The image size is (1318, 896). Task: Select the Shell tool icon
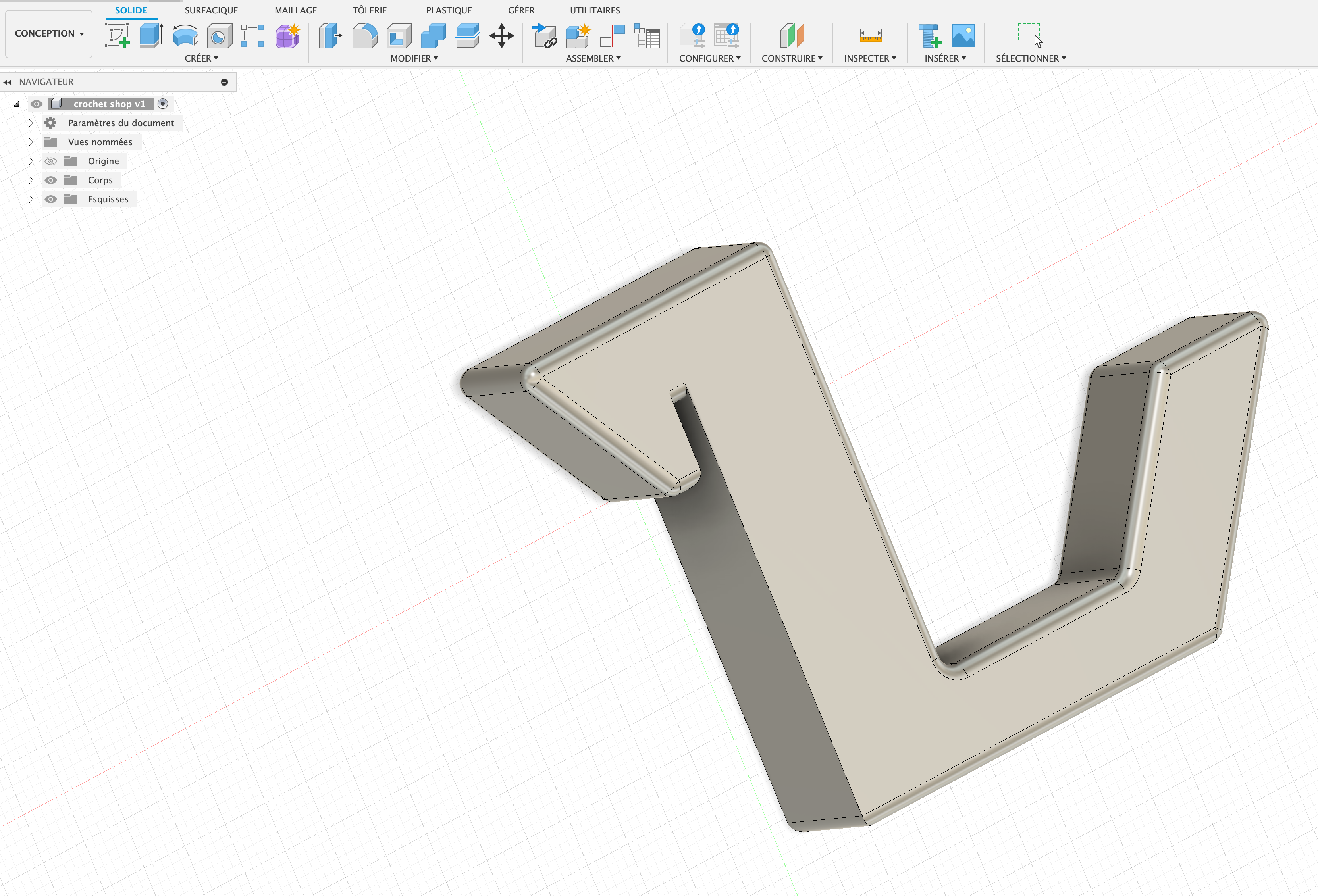(399, 36)
